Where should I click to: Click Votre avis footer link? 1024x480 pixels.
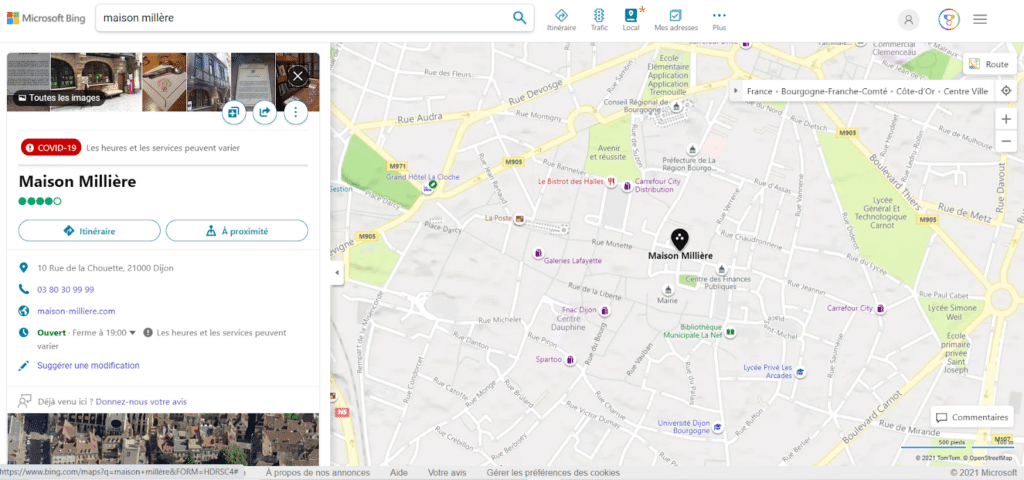[x=447, y=472]
